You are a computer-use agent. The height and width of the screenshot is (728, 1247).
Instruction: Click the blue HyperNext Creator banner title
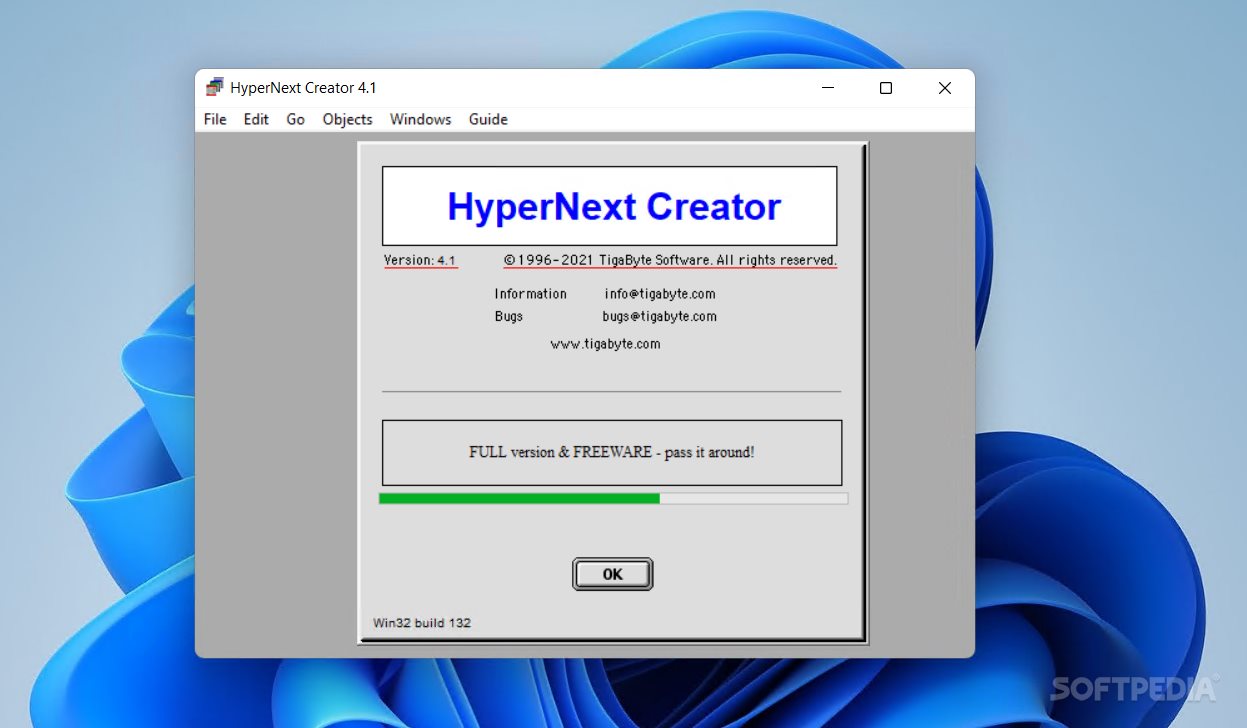613,206
